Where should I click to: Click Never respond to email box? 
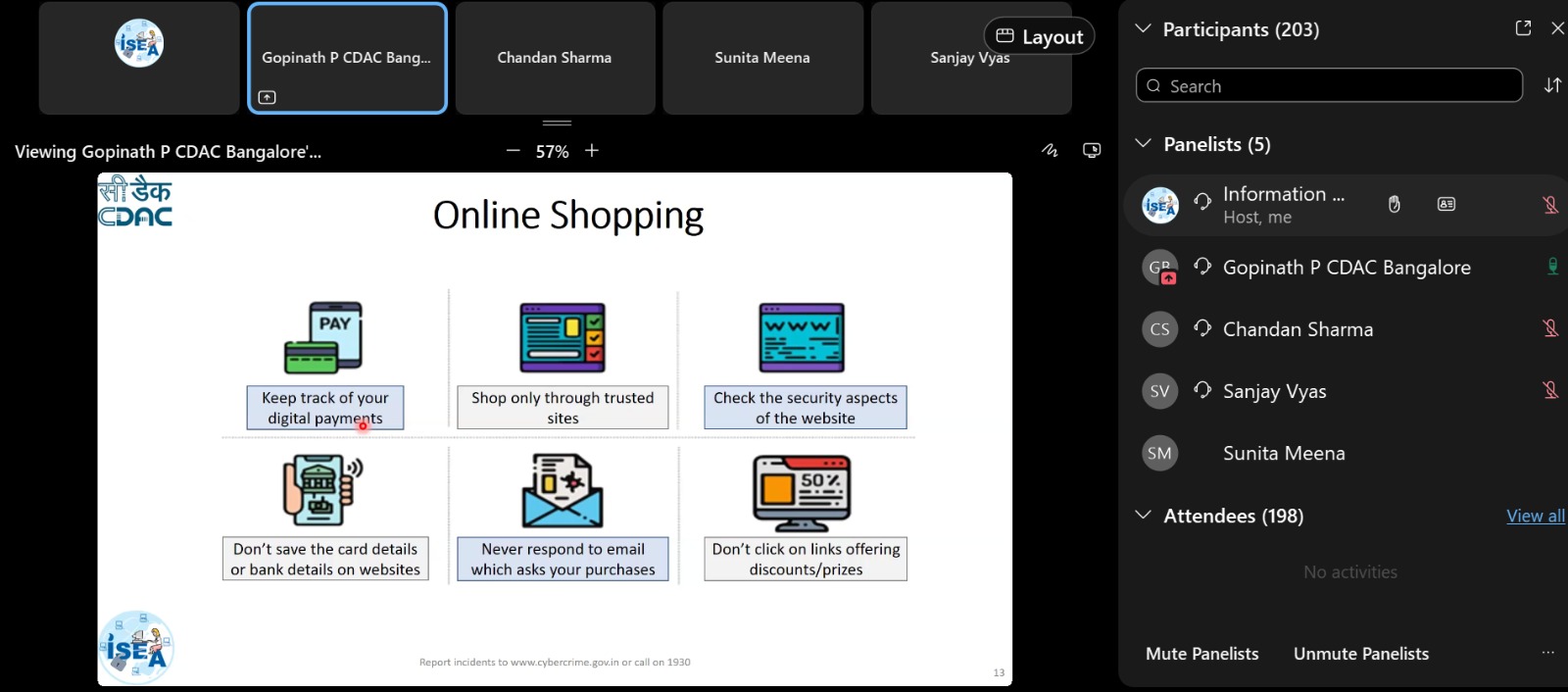point(563,559)
